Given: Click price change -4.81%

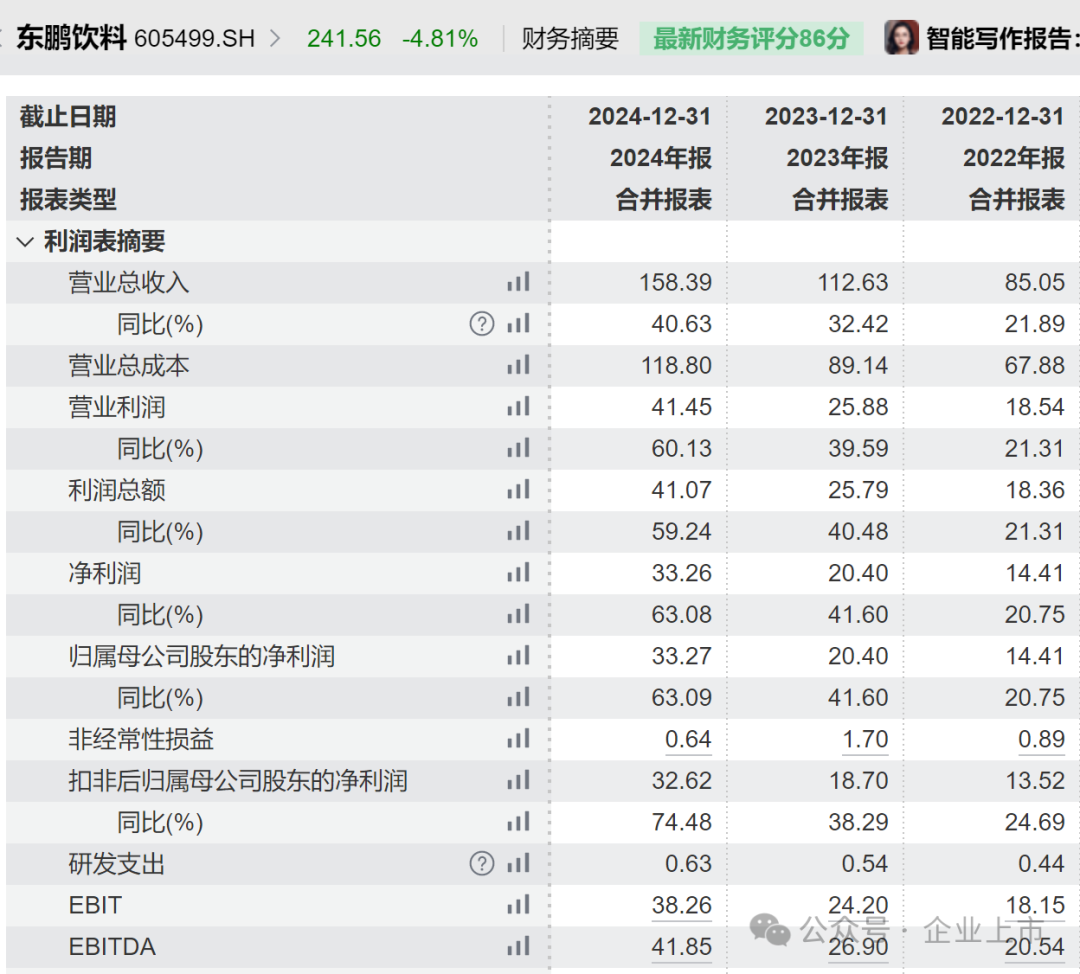Looking at the screenshot, I should pos(440,39).
